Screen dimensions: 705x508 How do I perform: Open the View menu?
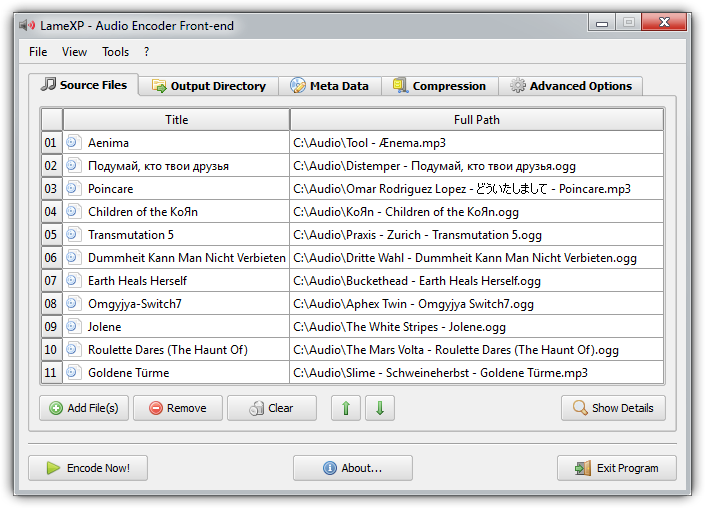click(x=74, y=52)
